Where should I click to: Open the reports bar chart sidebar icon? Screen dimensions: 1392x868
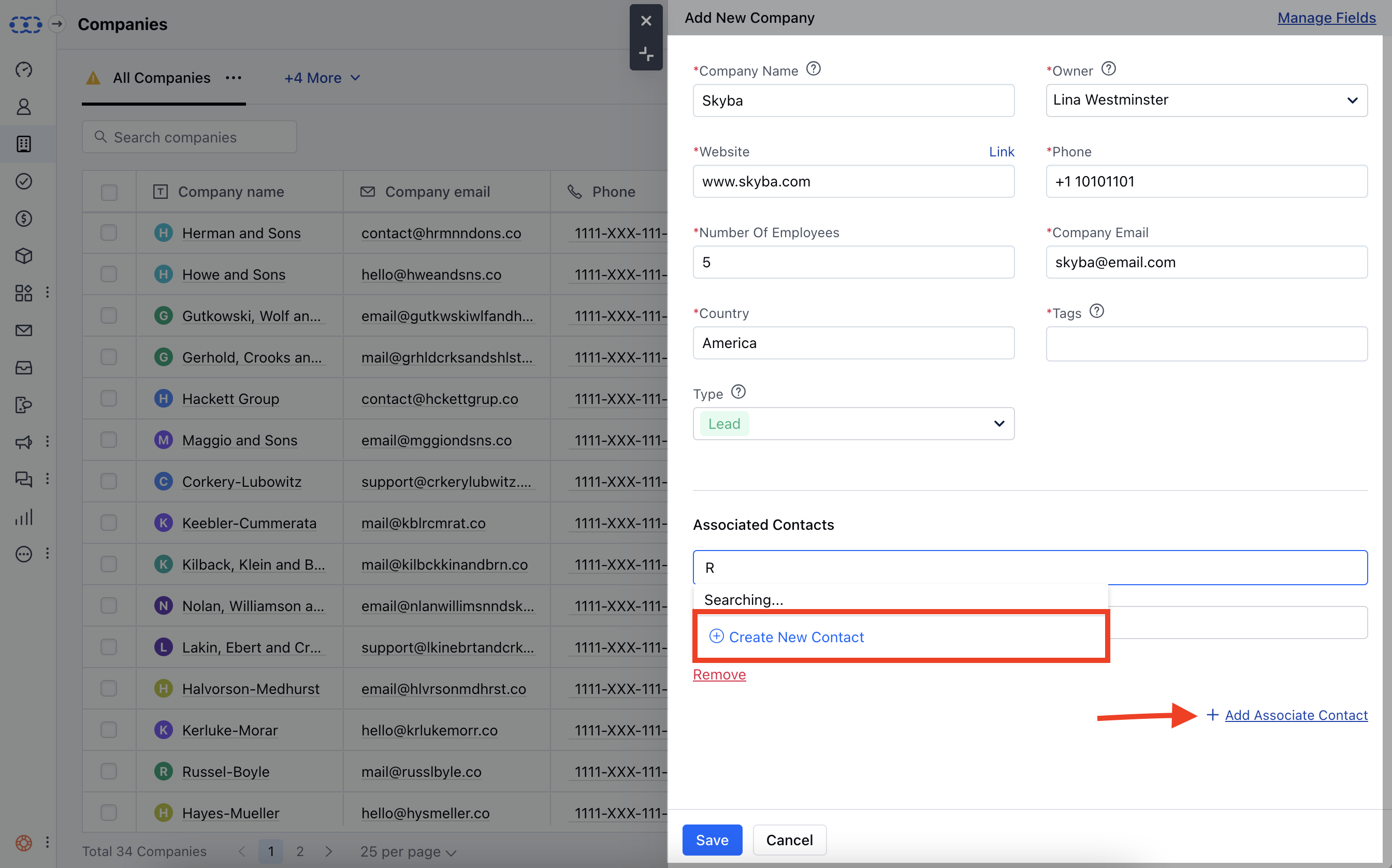[23, 517]
